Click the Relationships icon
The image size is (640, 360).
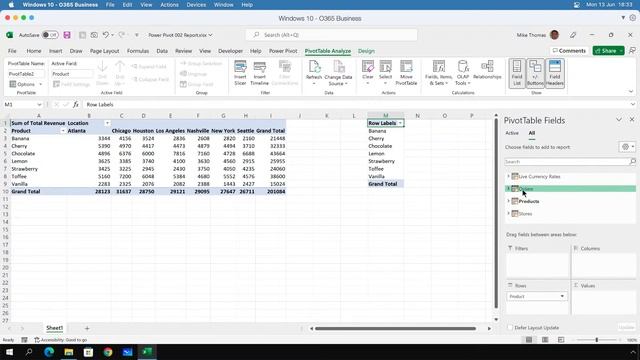tap(487, 70)
